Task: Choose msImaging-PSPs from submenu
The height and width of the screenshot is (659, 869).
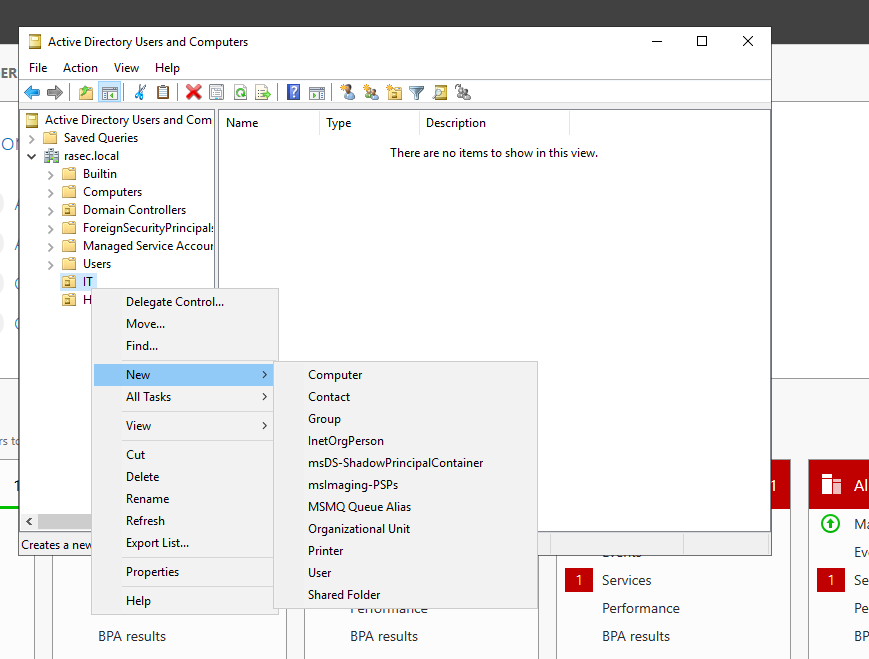Action: [406, 485]
